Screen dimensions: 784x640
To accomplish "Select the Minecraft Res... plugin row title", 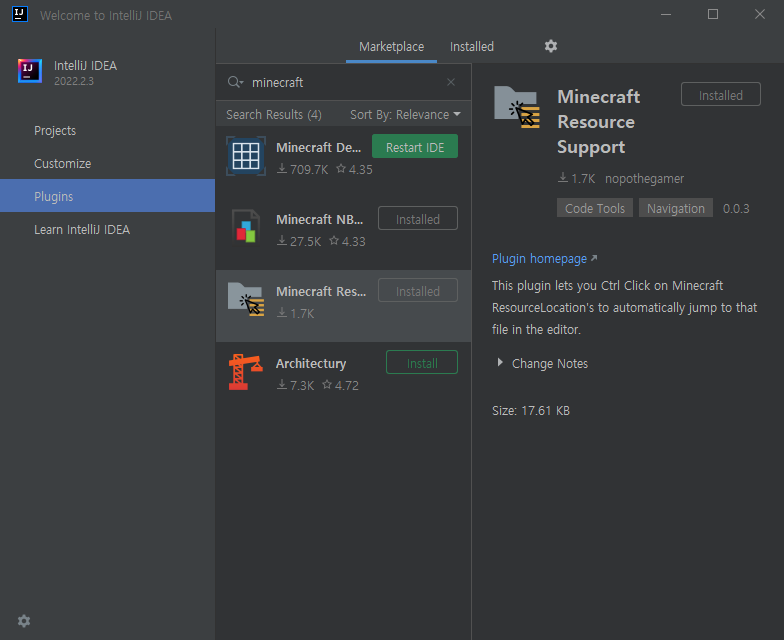I will coord(321,292).
